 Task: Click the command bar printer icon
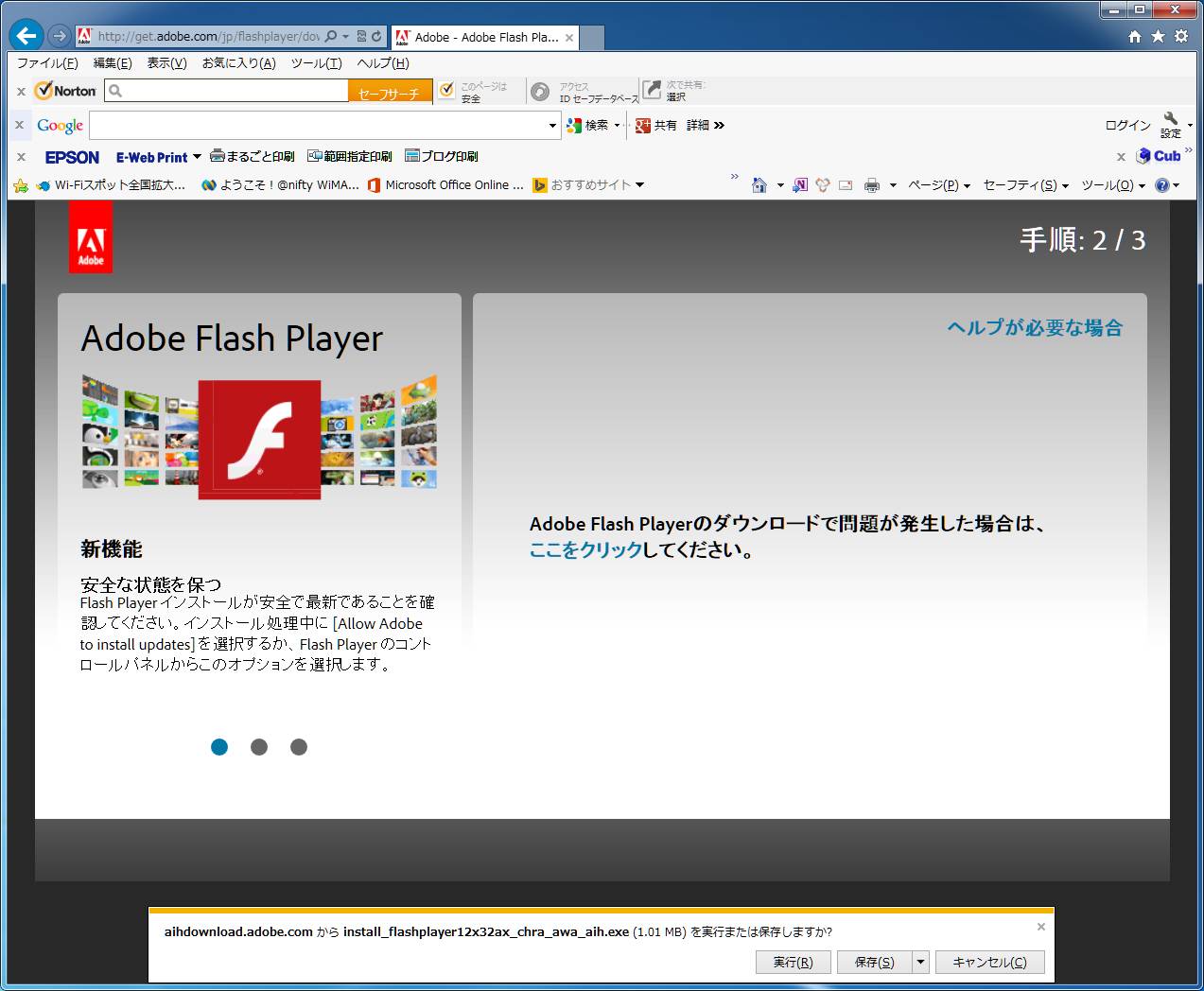pos(872,185)
